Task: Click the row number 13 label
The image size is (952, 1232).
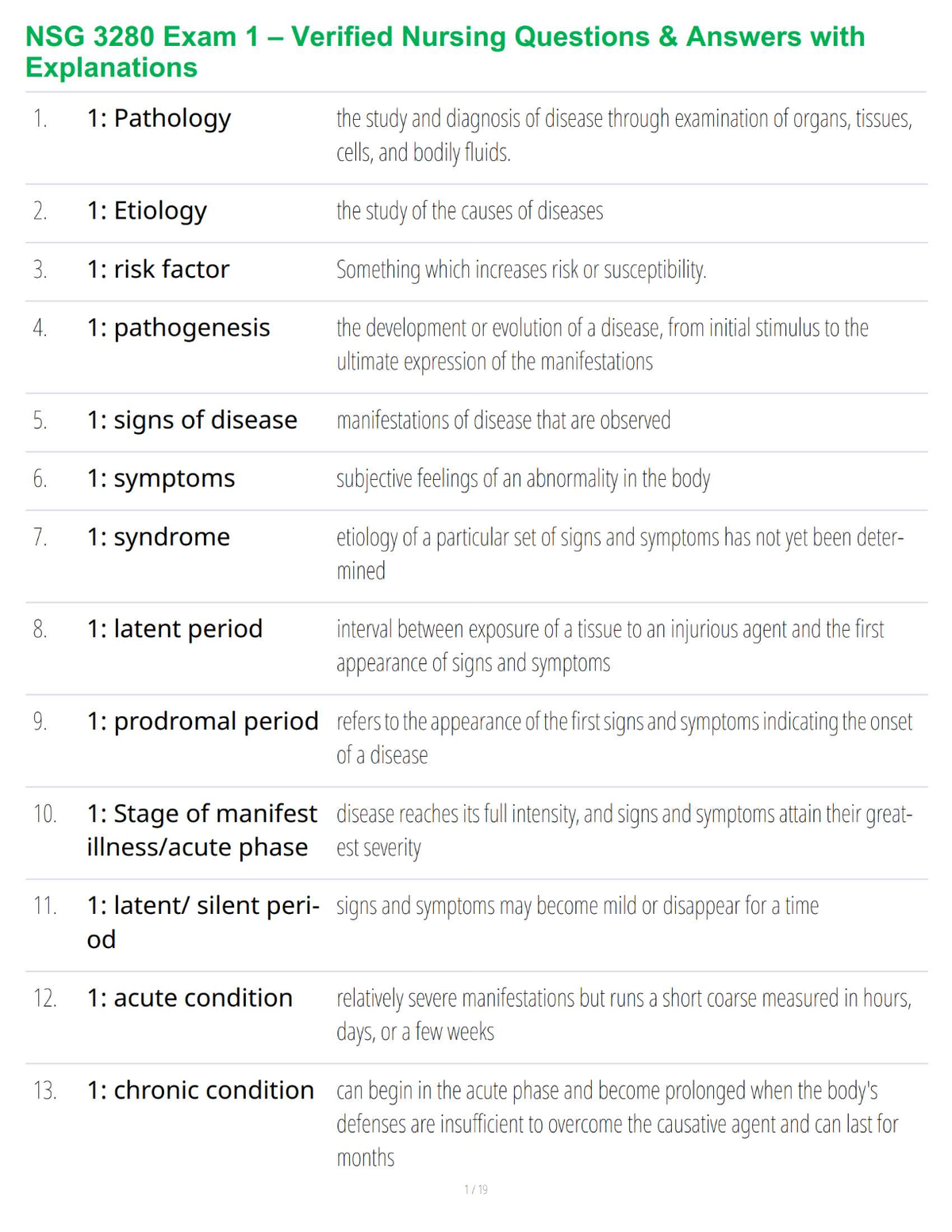Action: [45, 1091]
